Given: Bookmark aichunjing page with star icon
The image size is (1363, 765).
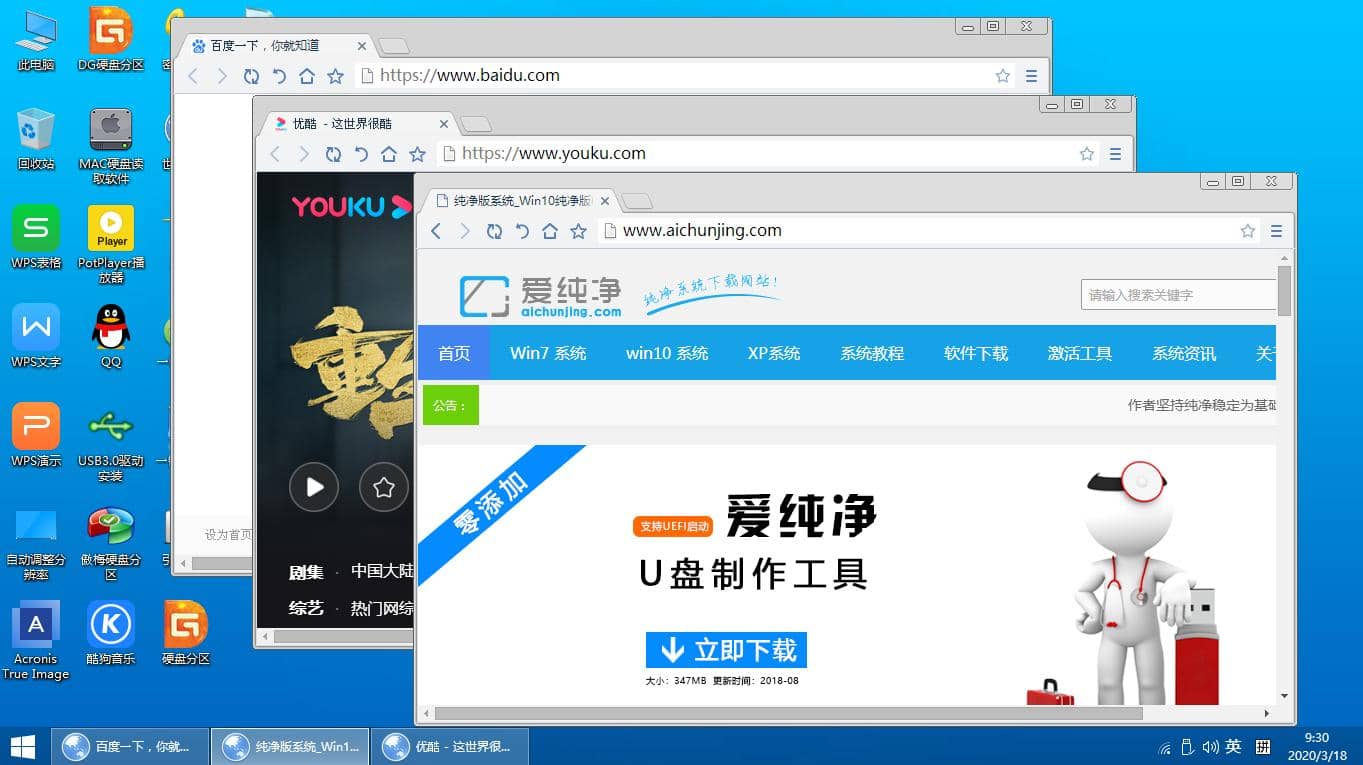Looking at the screenshot, I should (1247, 231).
